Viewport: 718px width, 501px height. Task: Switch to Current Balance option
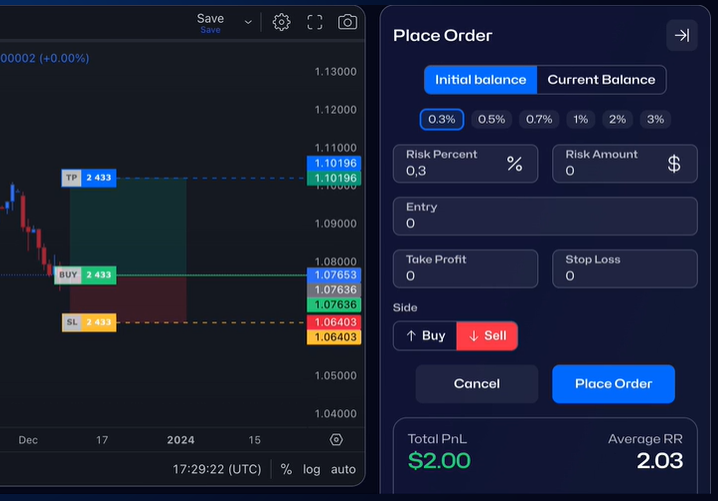click(601, 80)
